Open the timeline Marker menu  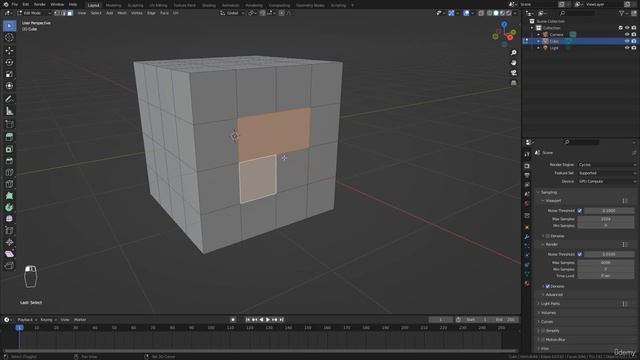tap(80, 320)
